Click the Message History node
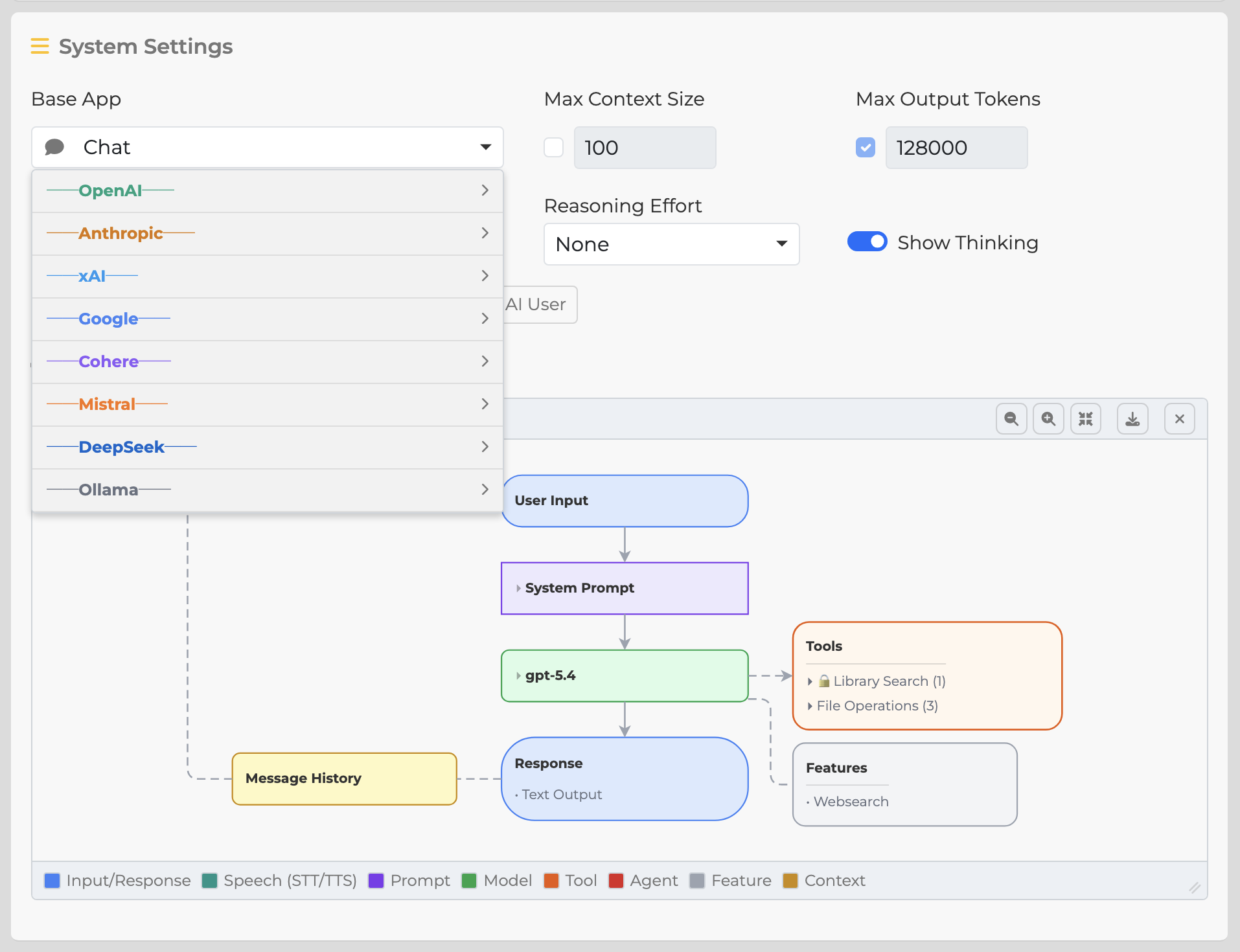Viewport: 1240px width, 952px height. (x=345, y=778)
